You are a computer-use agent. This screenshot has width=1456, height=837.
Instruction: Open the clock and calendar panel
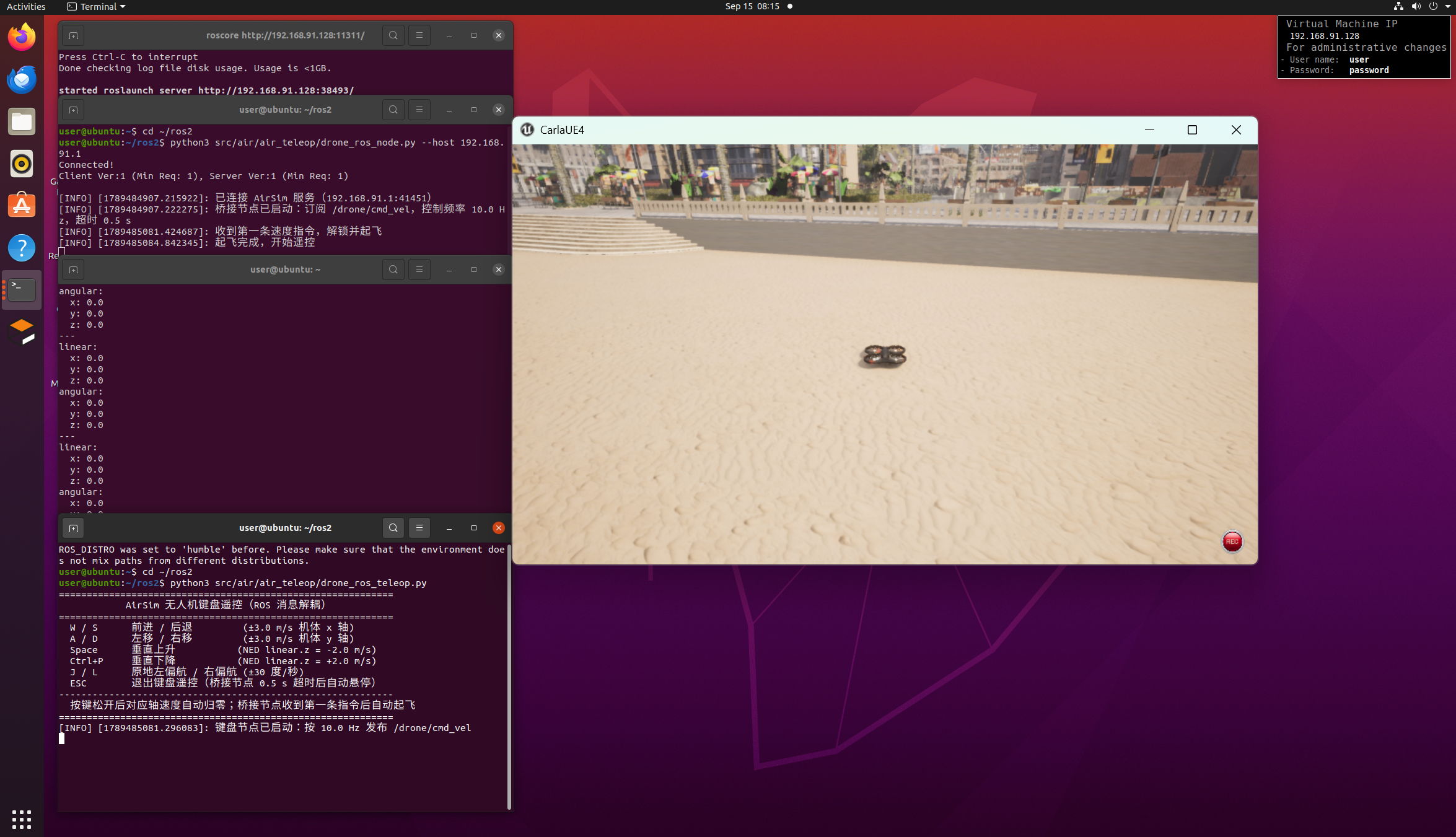[x=752, y=6]
